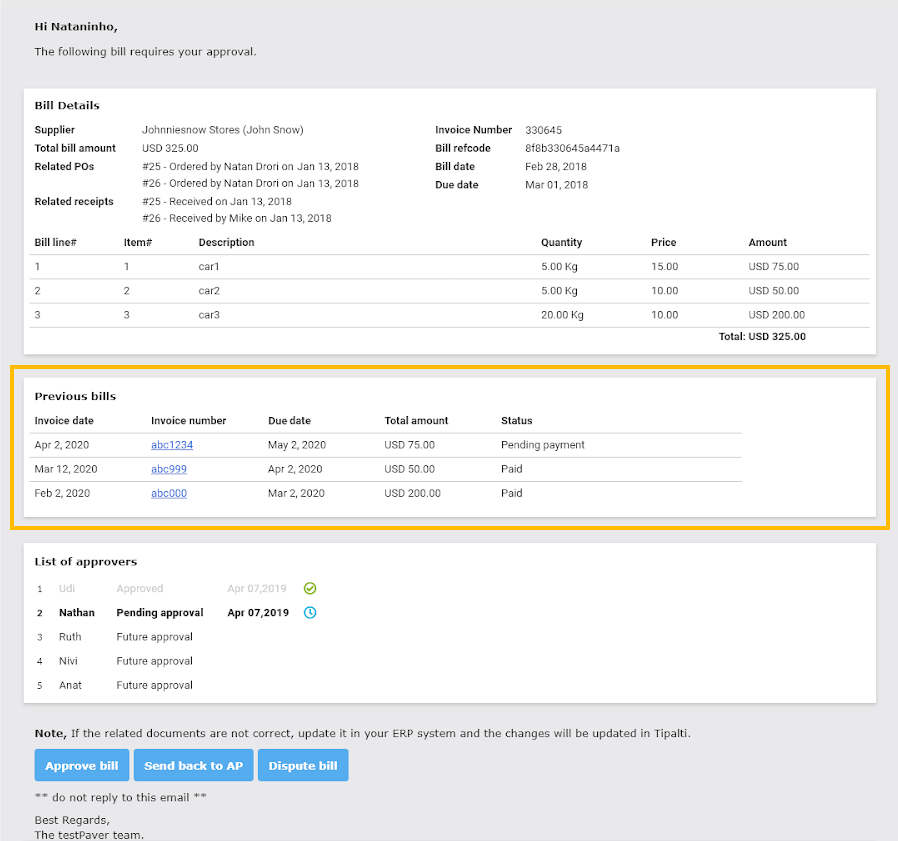Image resolution: width=898 pixels, height=841 pixels.
Task: Click the due date May 2, 2020
Action: 297,445
